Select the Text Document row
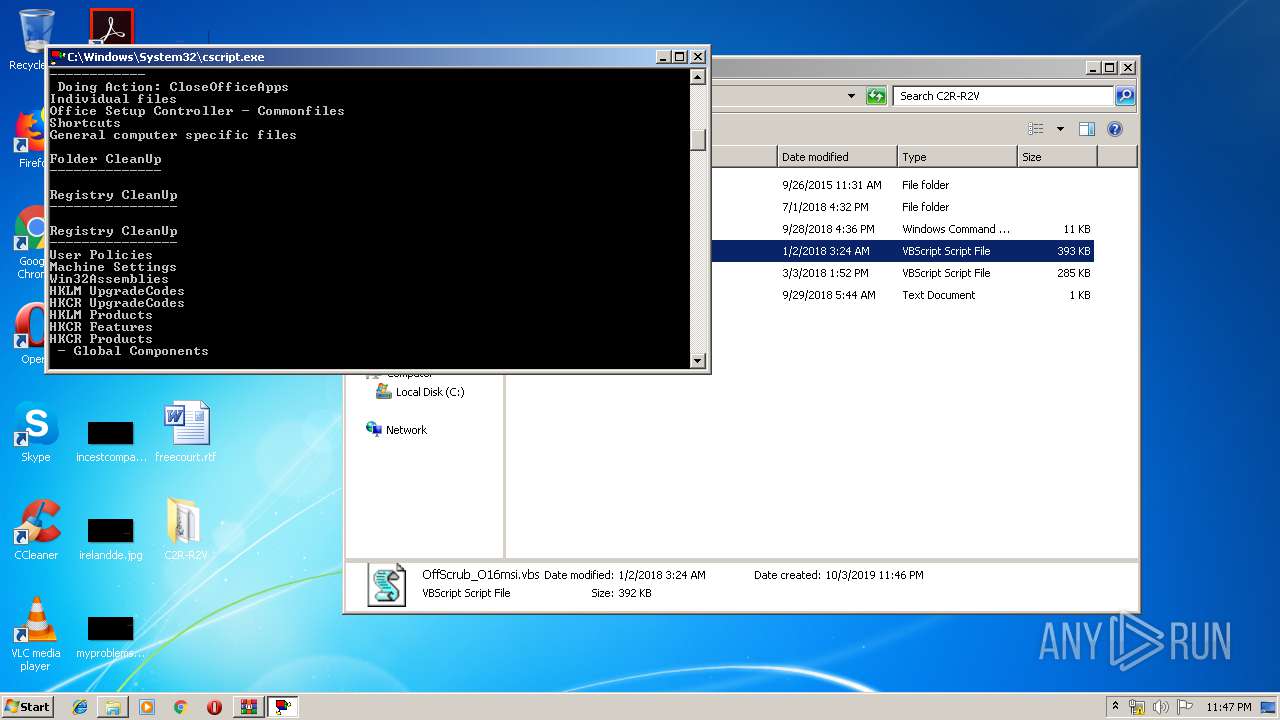Screen dimensions: 1280x720 (x=903, y=295)
